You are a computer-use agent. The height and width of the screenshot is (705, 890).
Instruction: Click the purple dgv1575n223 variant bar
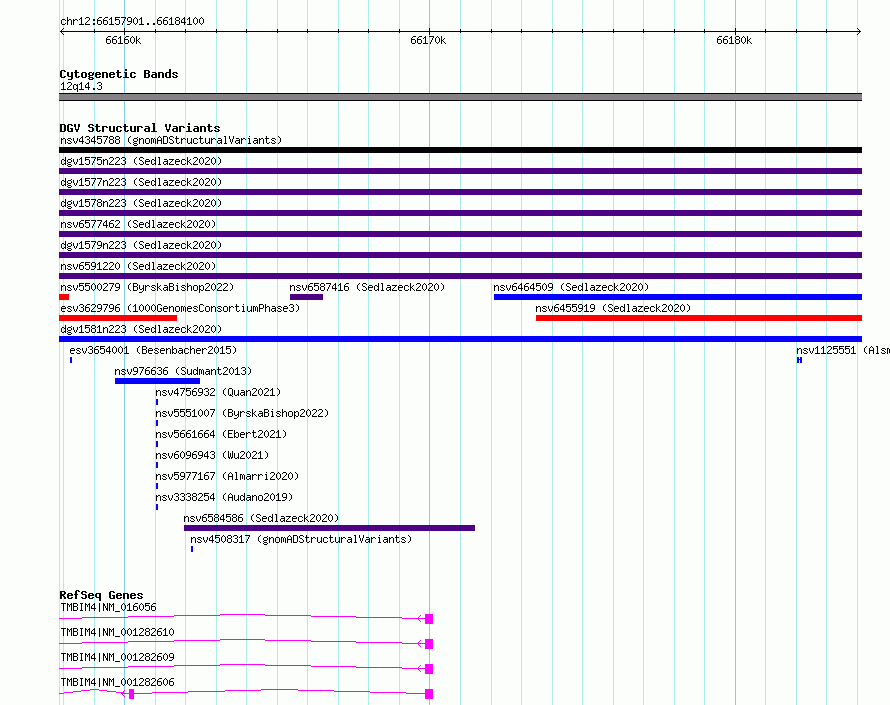pyautogui.click(x=460, y=171)
